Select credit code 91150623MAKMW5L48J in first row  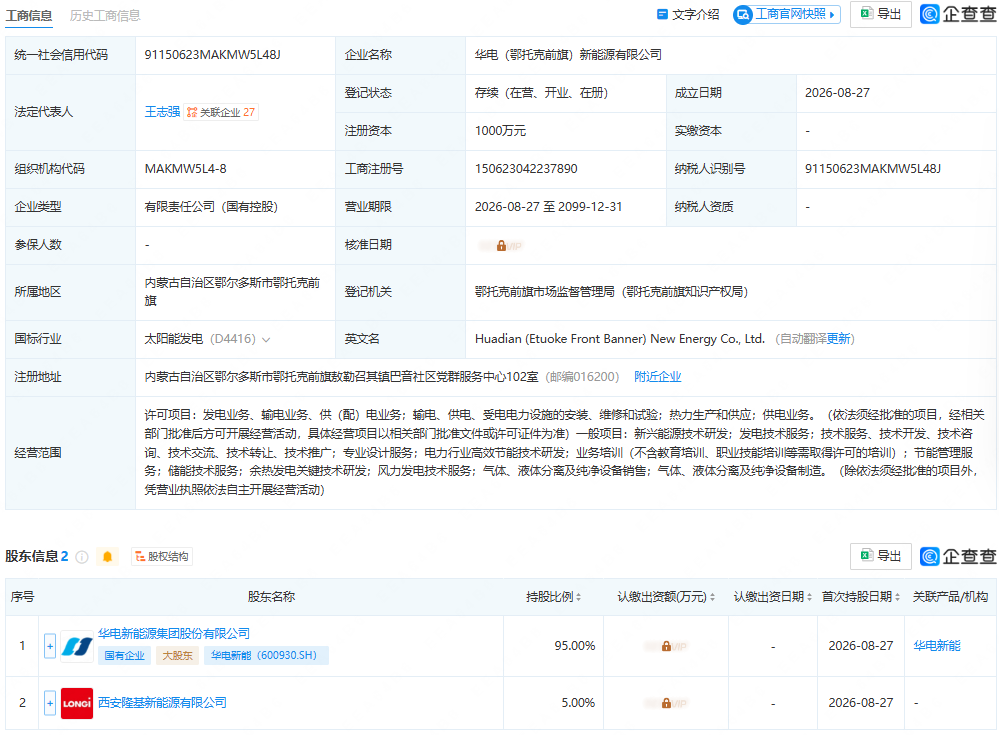click(212, 55)
